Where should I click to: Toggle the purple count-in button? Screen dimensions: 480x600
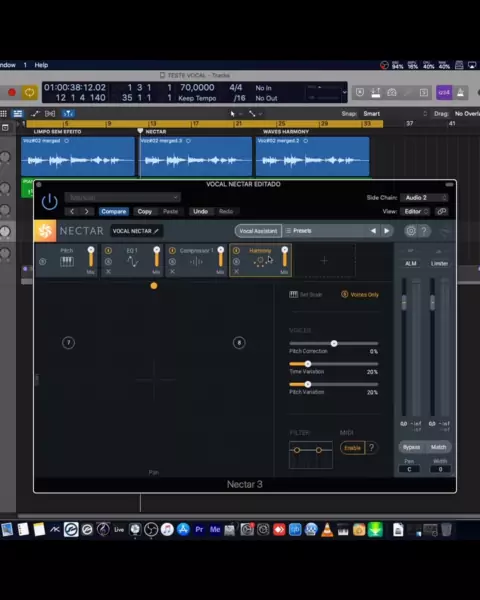[x=444, y=92]
